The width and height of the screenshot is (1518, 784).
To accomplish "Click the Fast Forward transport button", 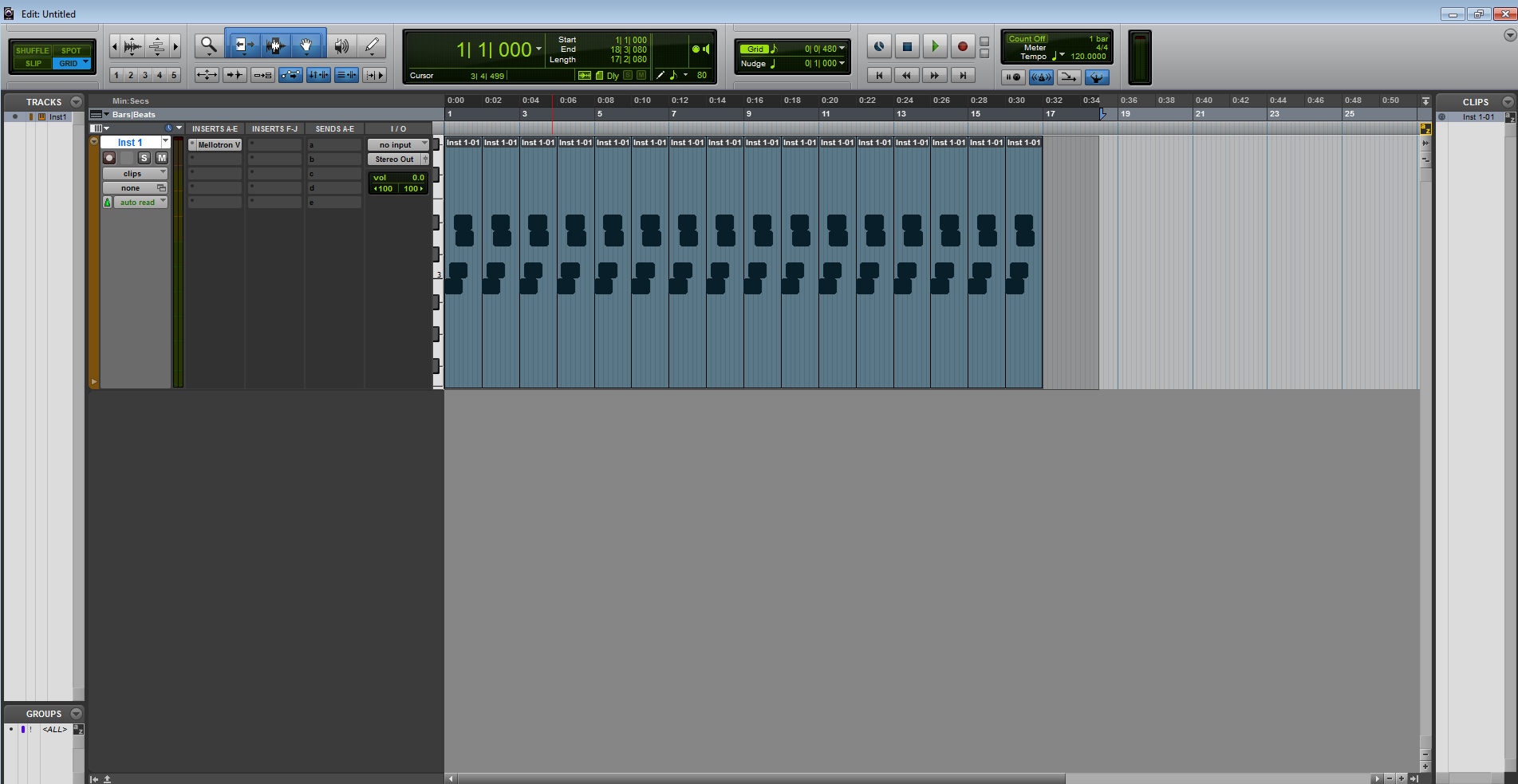I will 935,75.
